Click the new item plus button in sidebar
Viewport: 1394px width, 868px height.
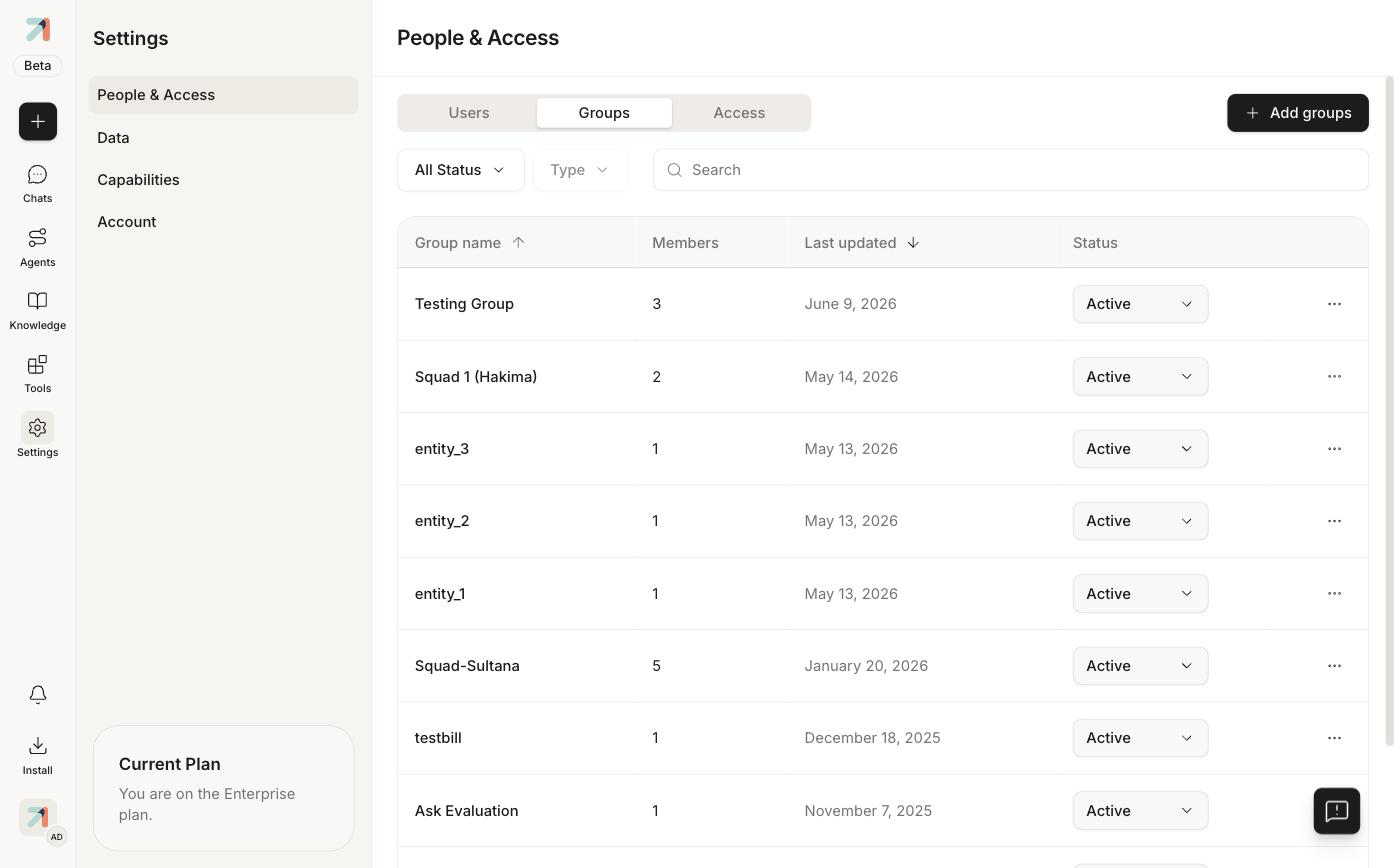[x=37, y=121]
